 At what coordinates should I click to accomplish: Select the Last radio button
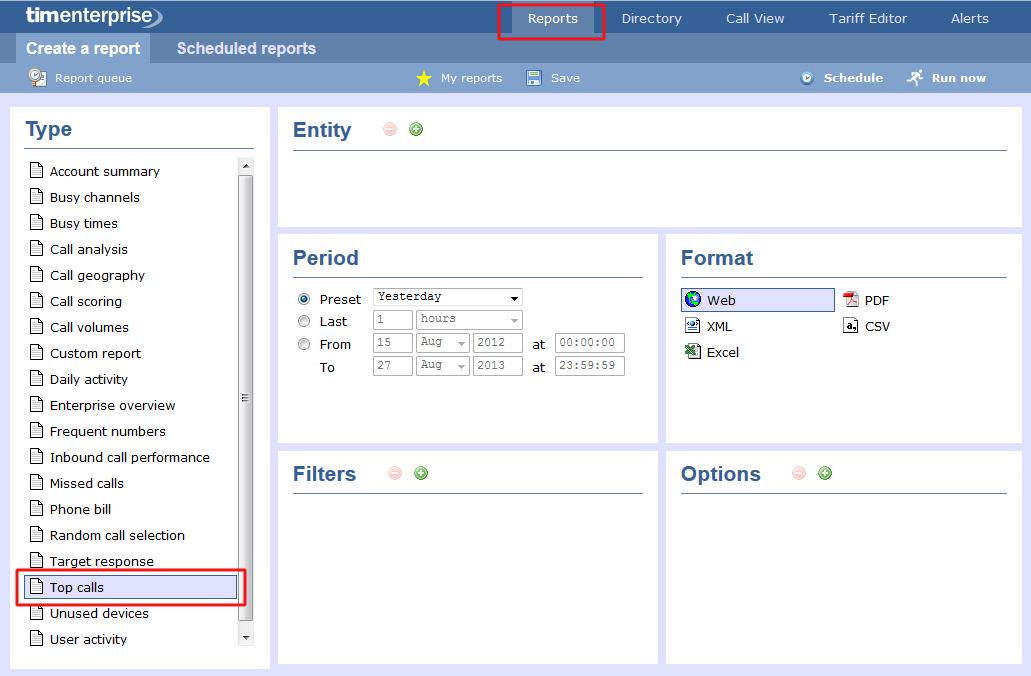[304, 321]
